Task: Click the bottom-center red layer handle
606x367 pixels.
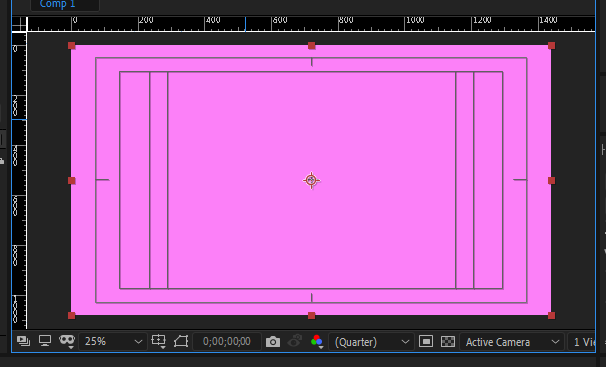Action: tap(312, 316)
